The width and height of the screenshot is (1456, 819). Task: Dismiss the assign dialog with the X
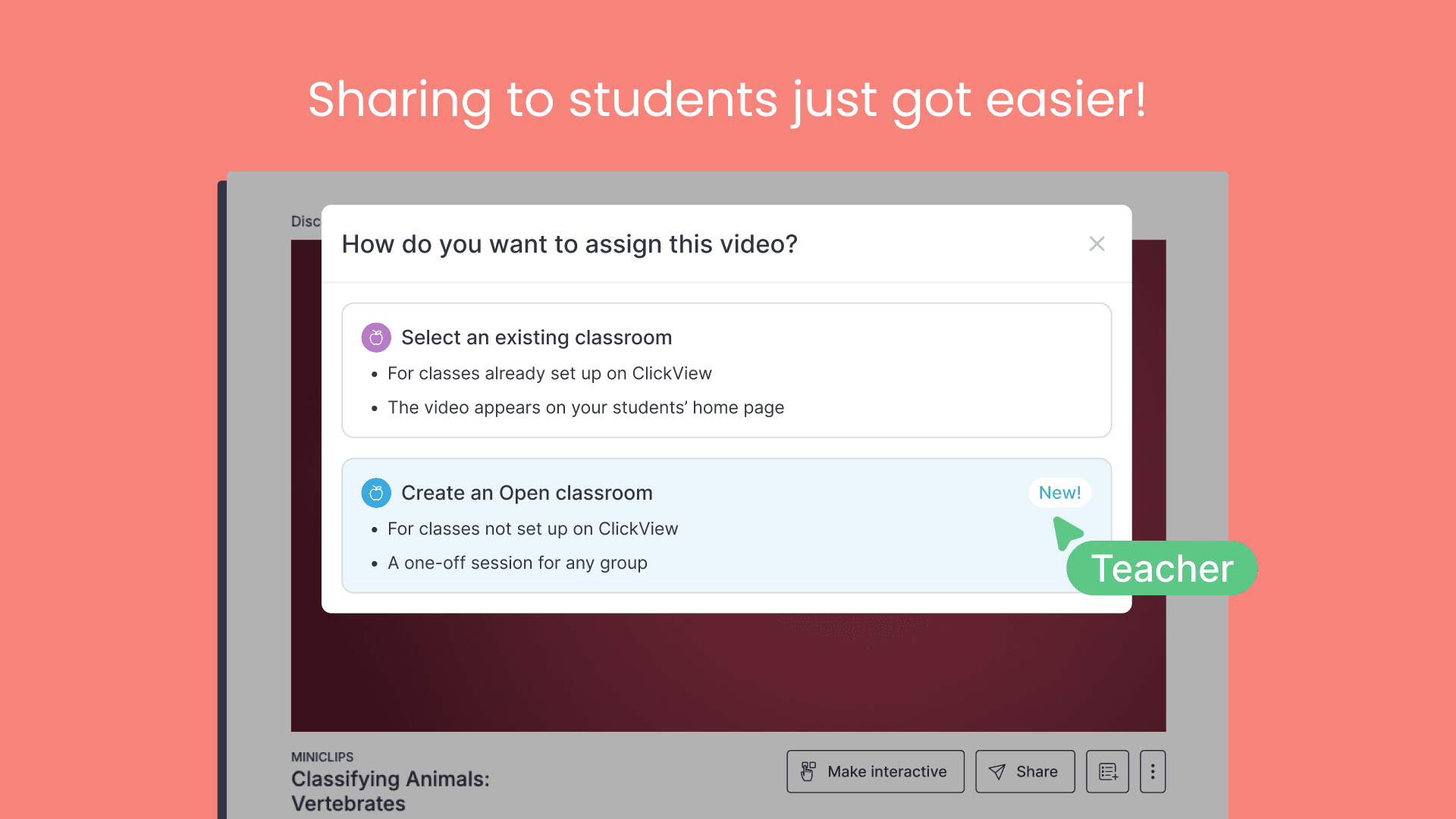[1097, 243]
